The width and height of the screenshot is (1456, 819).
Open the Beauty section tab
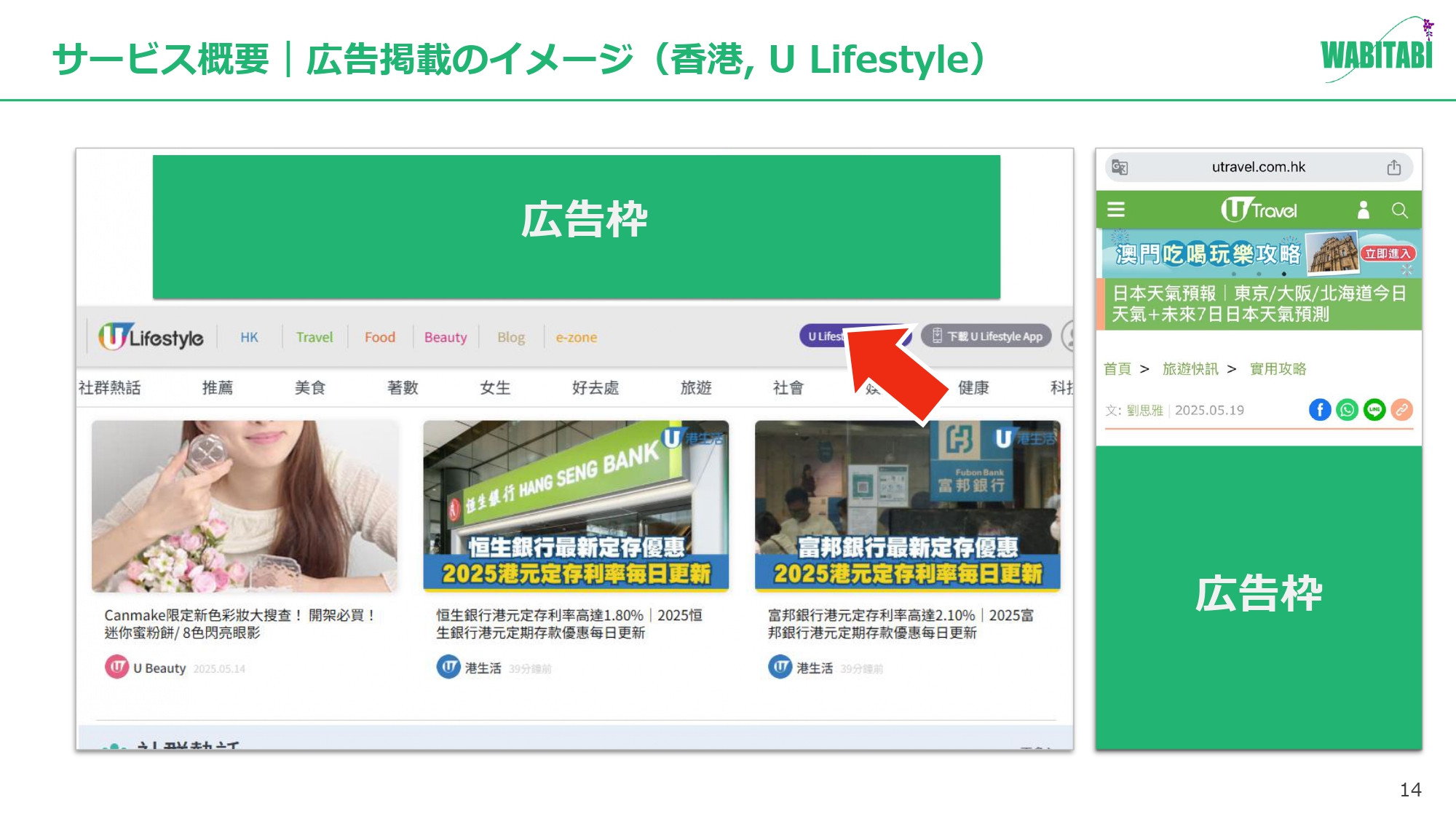(x=445, y=337)
